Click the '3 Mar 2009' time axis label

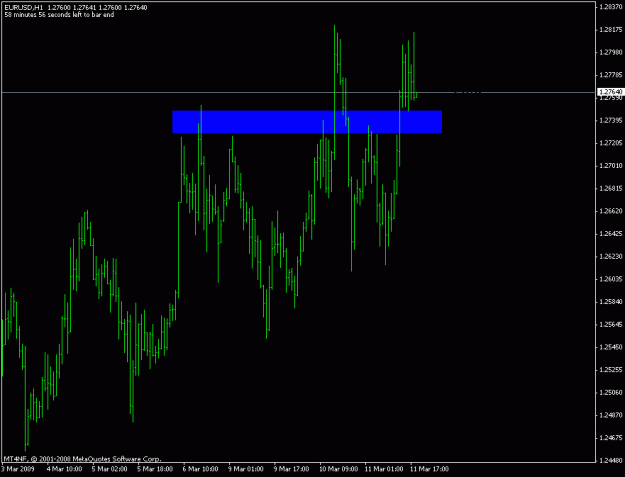20,469
